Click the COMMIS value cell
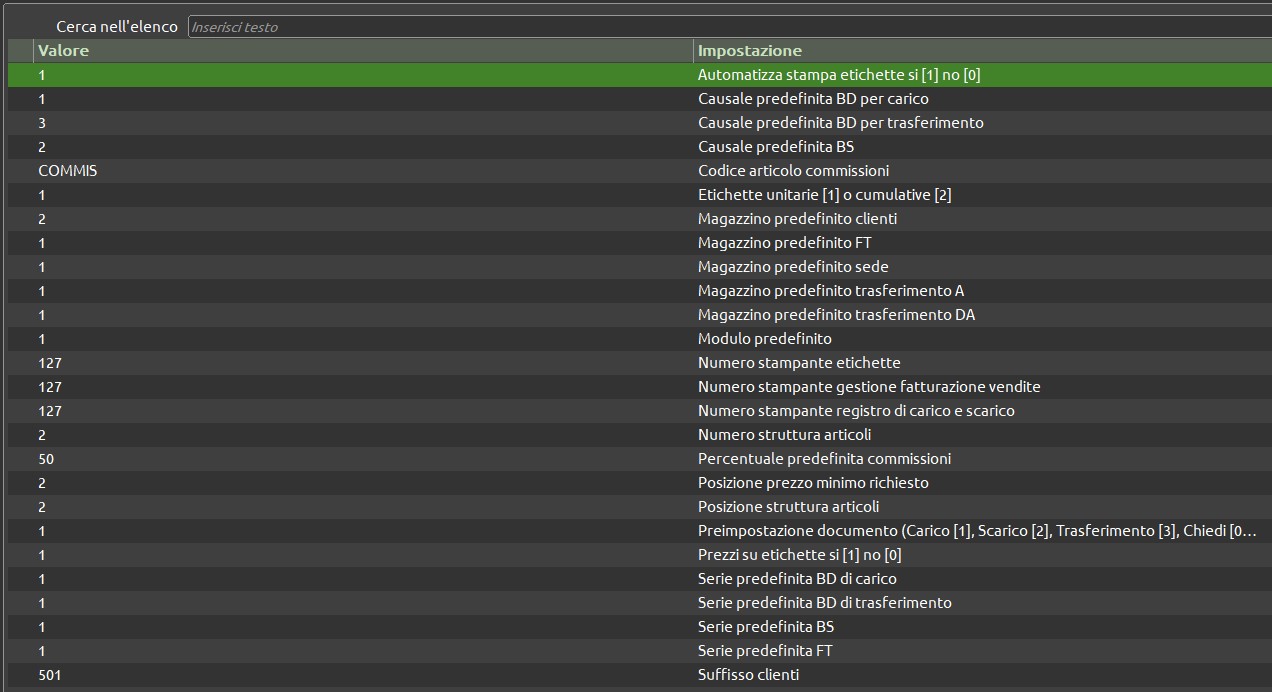 (x=68, y=171)
